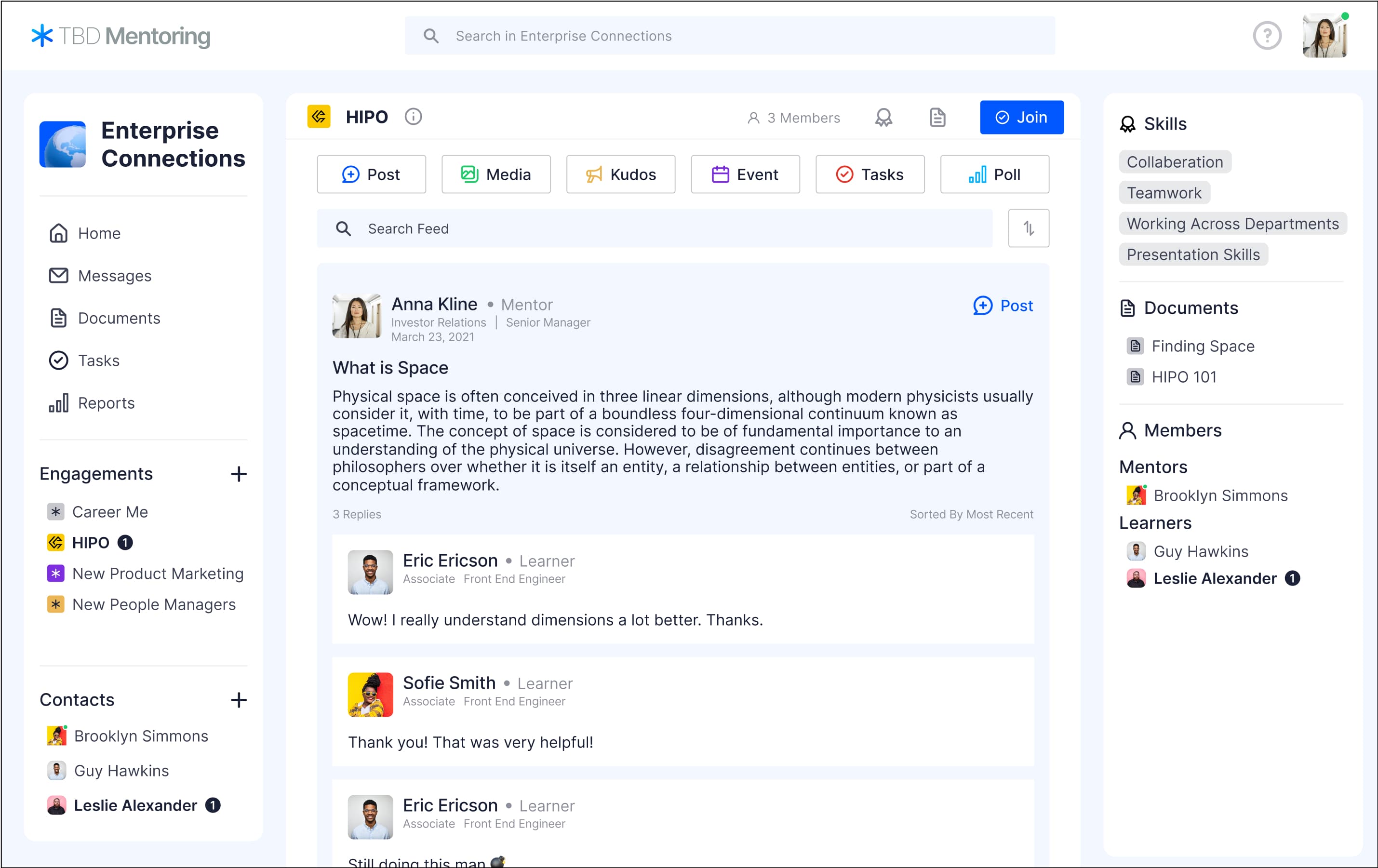This screenshot has height=868, width=1378.
Task: Select the New Product Marketing engagement
Action: click(146, 574)
